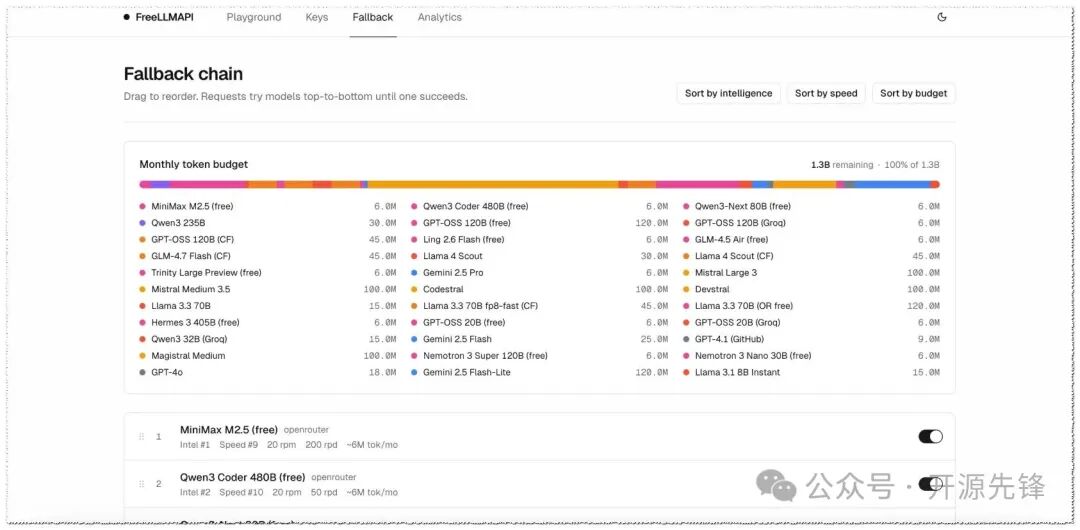Click Hermes 3 405B (free) legend entry
1080x530 pixels.
point(195,323)
